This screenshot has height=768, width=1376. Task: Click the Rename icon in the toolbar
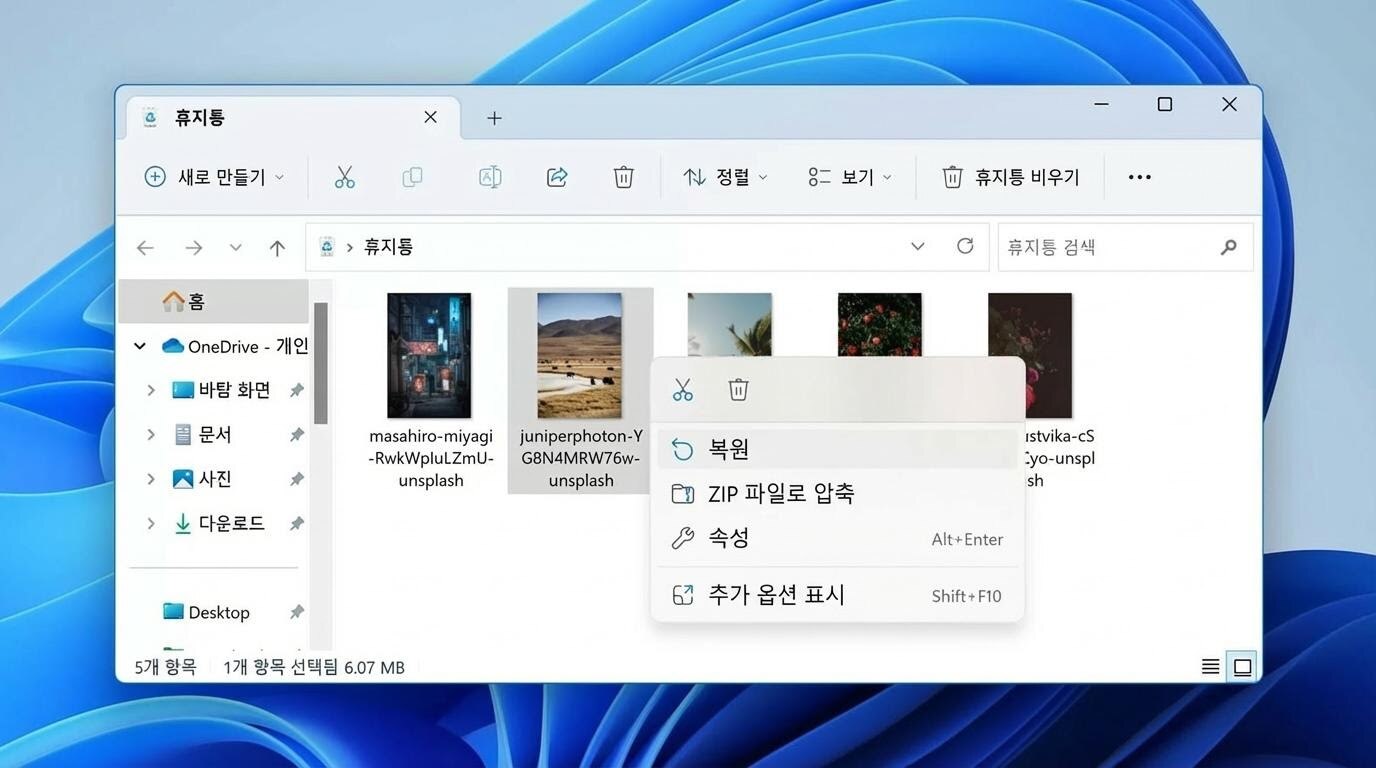(490, 177)
